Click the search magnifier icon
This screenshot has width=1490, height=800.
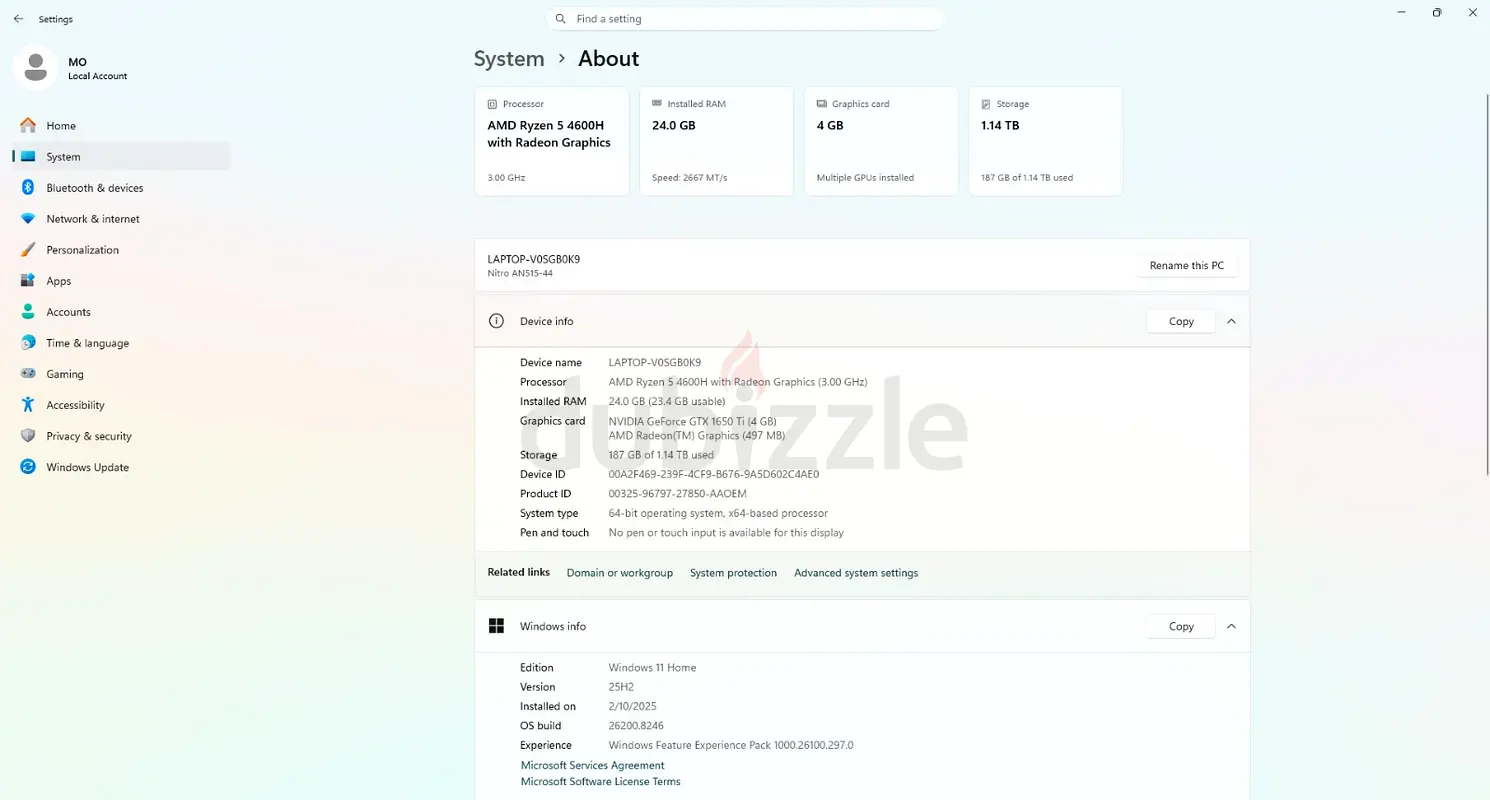(561, 19)
